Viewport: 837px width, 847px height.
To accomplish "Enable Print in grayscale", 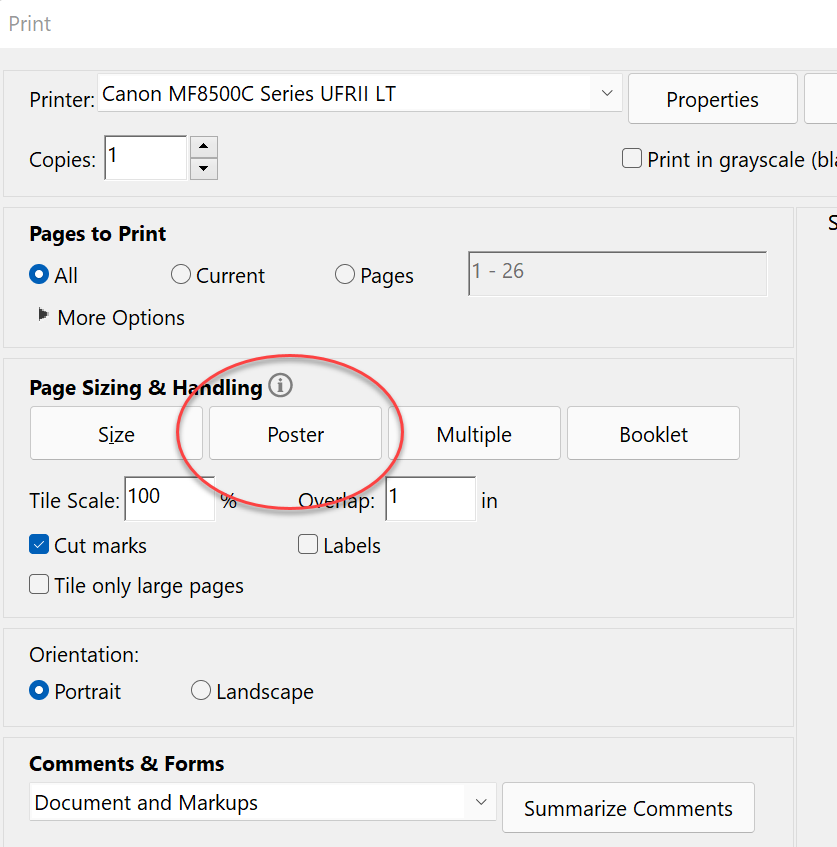I will (x=631, y=158).
